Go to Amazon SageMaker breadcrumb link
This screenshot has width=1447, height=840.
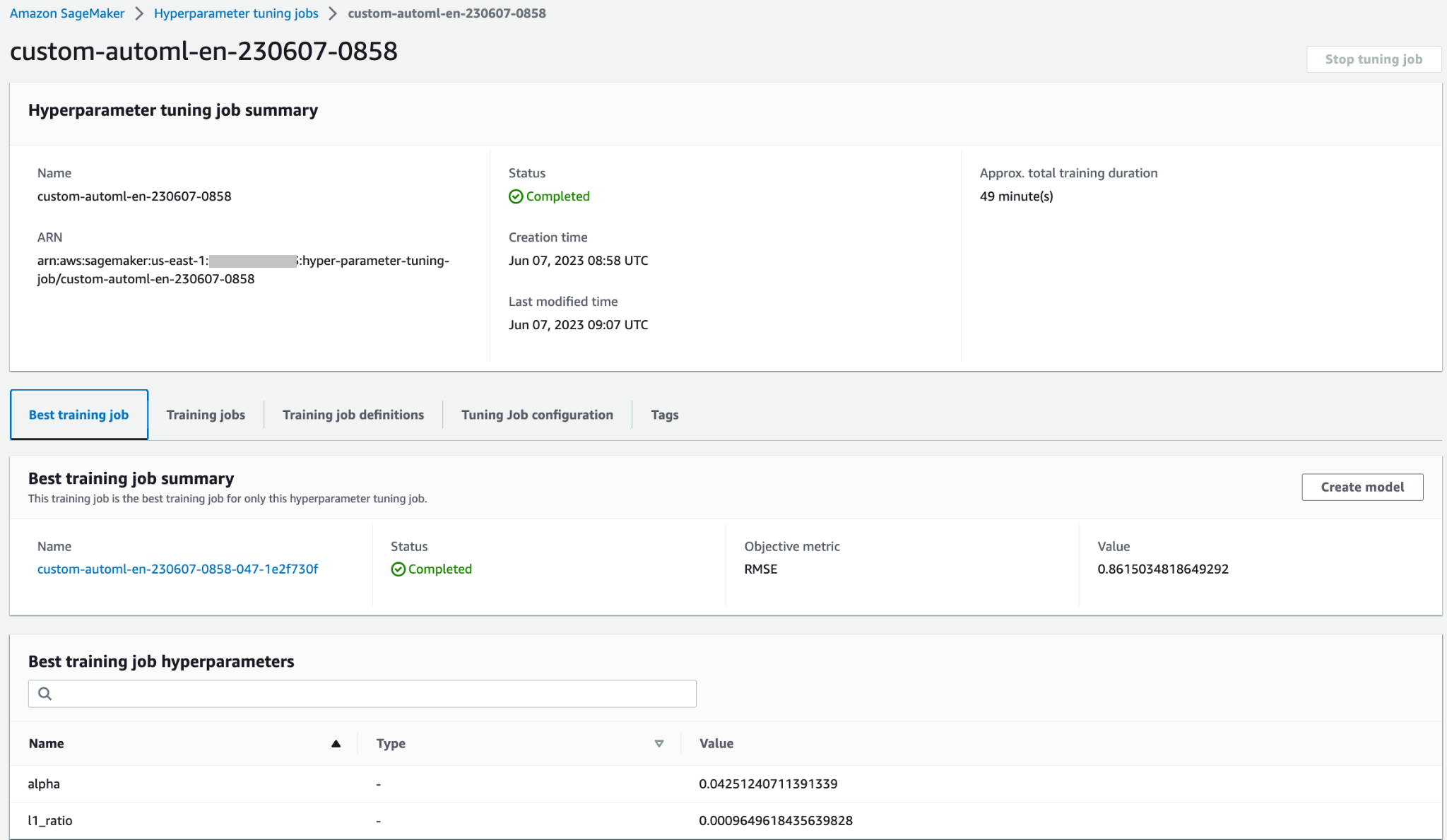coord(66,13)
